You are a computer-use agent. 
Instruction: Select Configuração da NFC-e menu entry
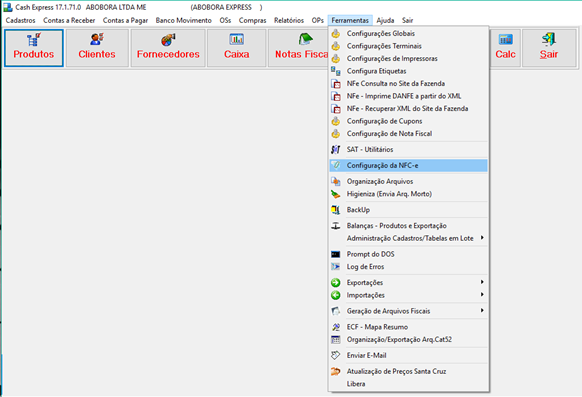point(408,165)
